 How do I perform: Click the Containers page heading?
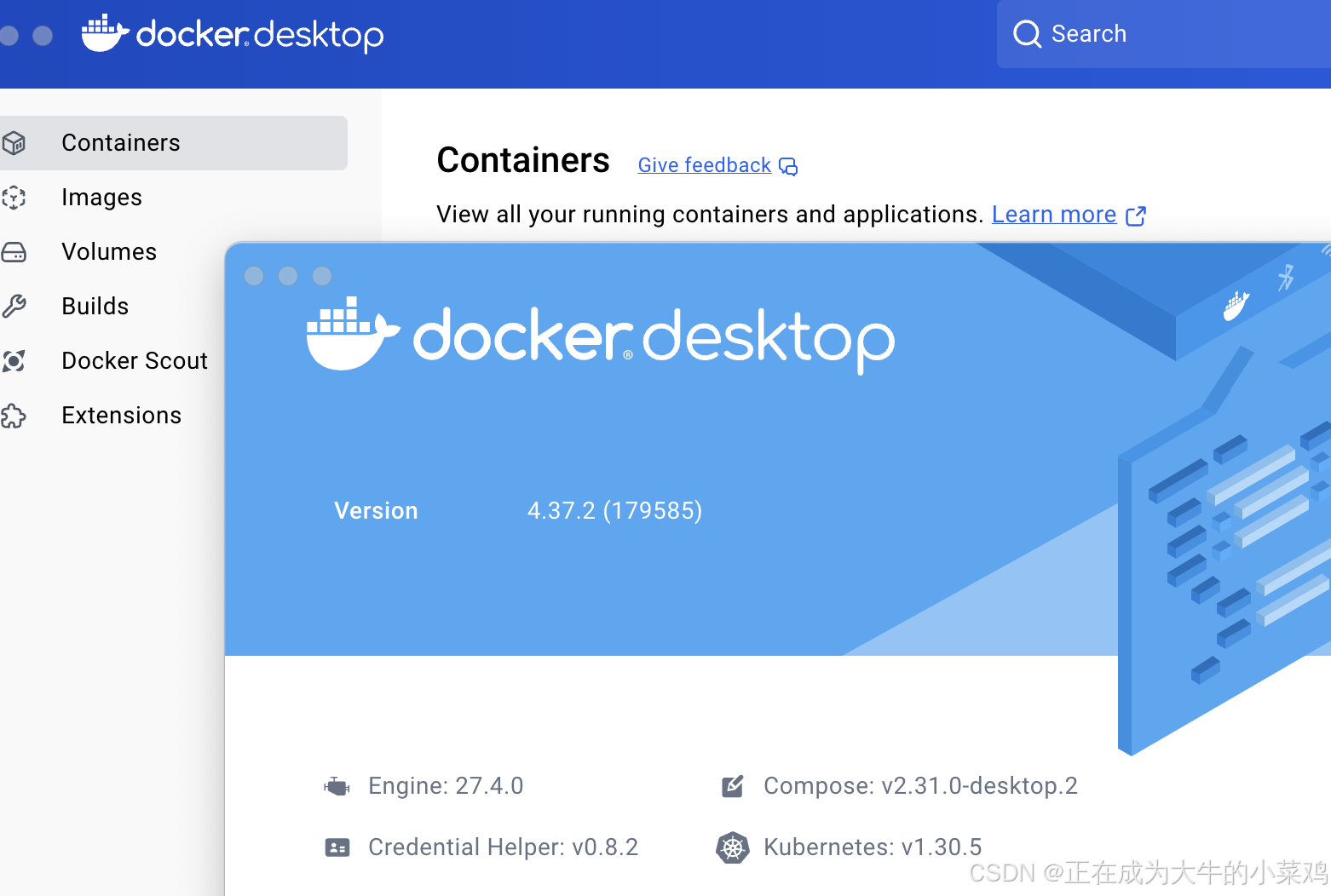tap(523, 160)
